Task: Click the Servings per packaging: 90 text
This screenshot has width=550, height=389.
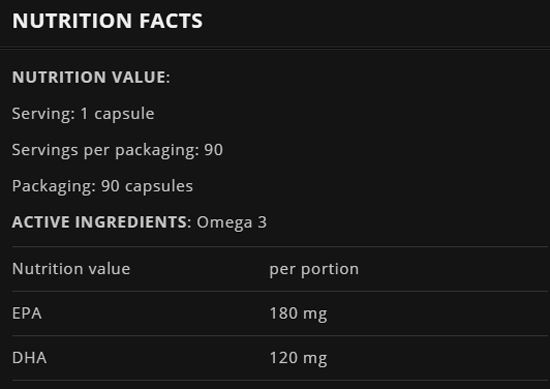Action: pyautogui.click(x=118, y=150)
